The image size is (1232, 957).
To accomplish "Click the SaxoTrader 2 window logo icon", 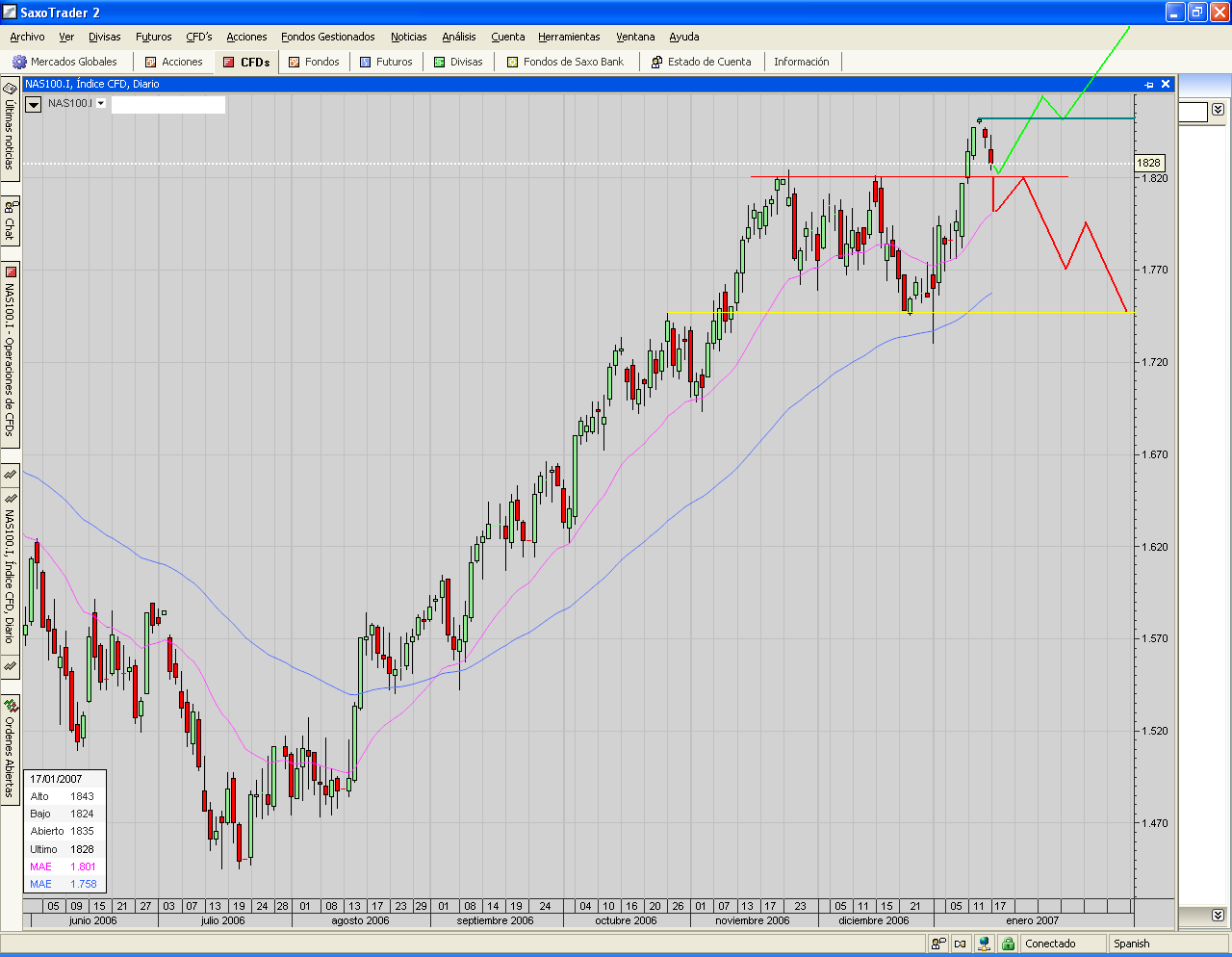I will (10, 13).
